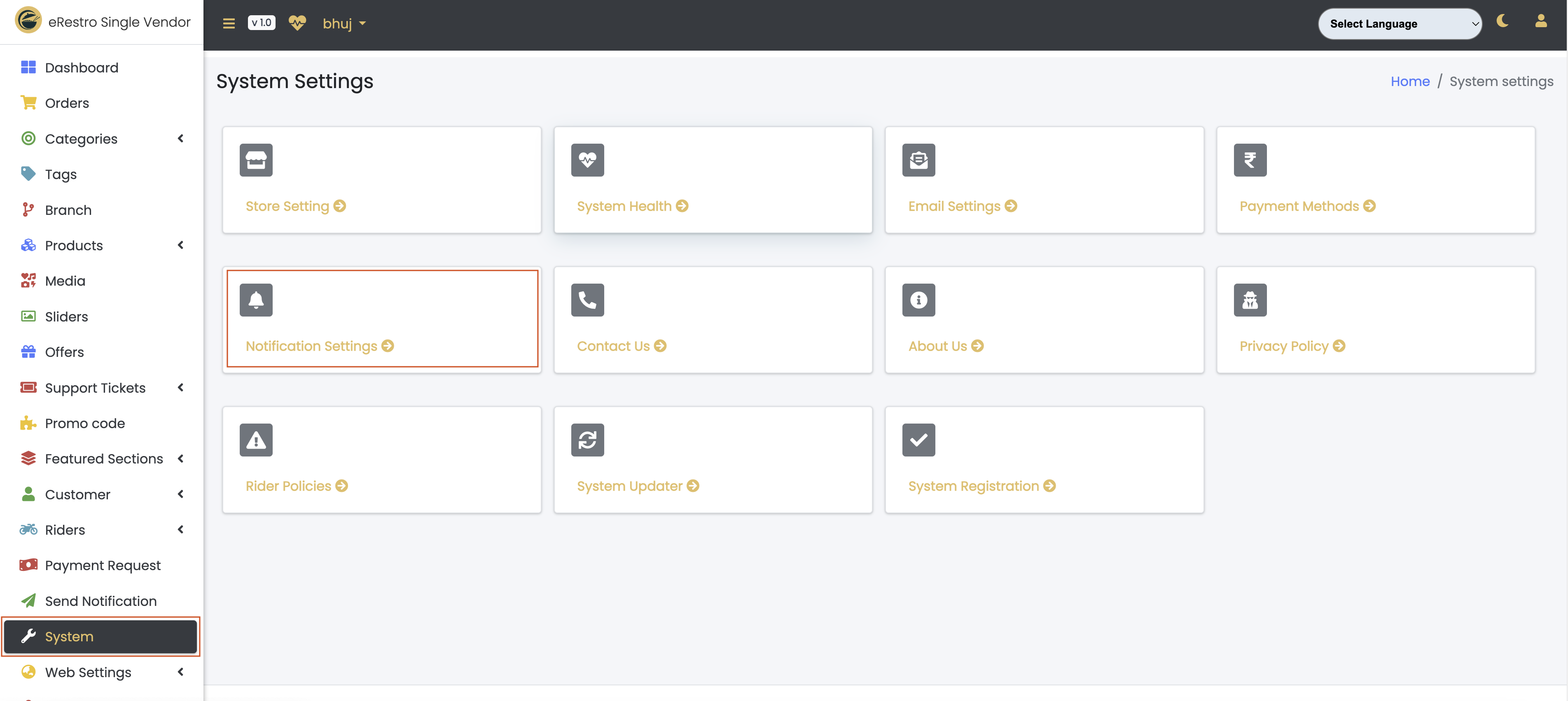This screenshot has width=1568, height=701.
Task: Click the Payment Methods rupee icon
Action: pyautogui.click(x=1250, y=160)
